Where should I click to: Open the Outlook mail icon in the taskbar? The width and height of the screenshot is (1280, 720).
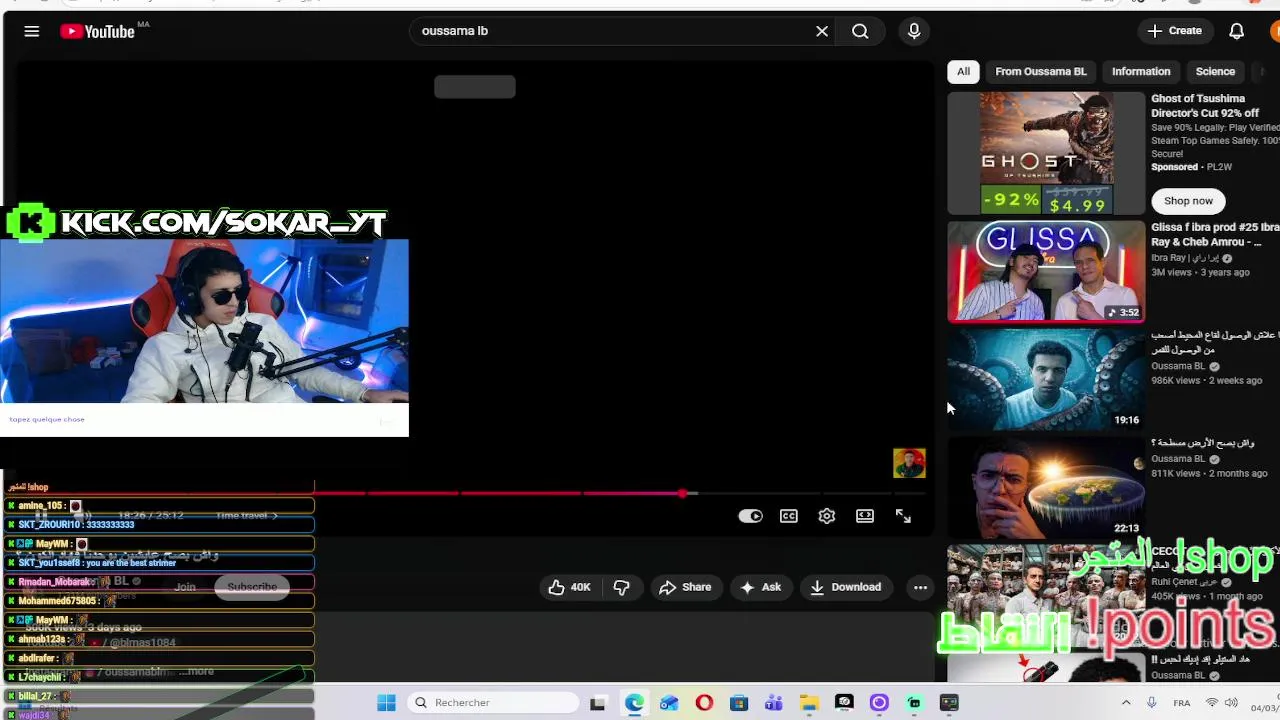pos(669,703)
